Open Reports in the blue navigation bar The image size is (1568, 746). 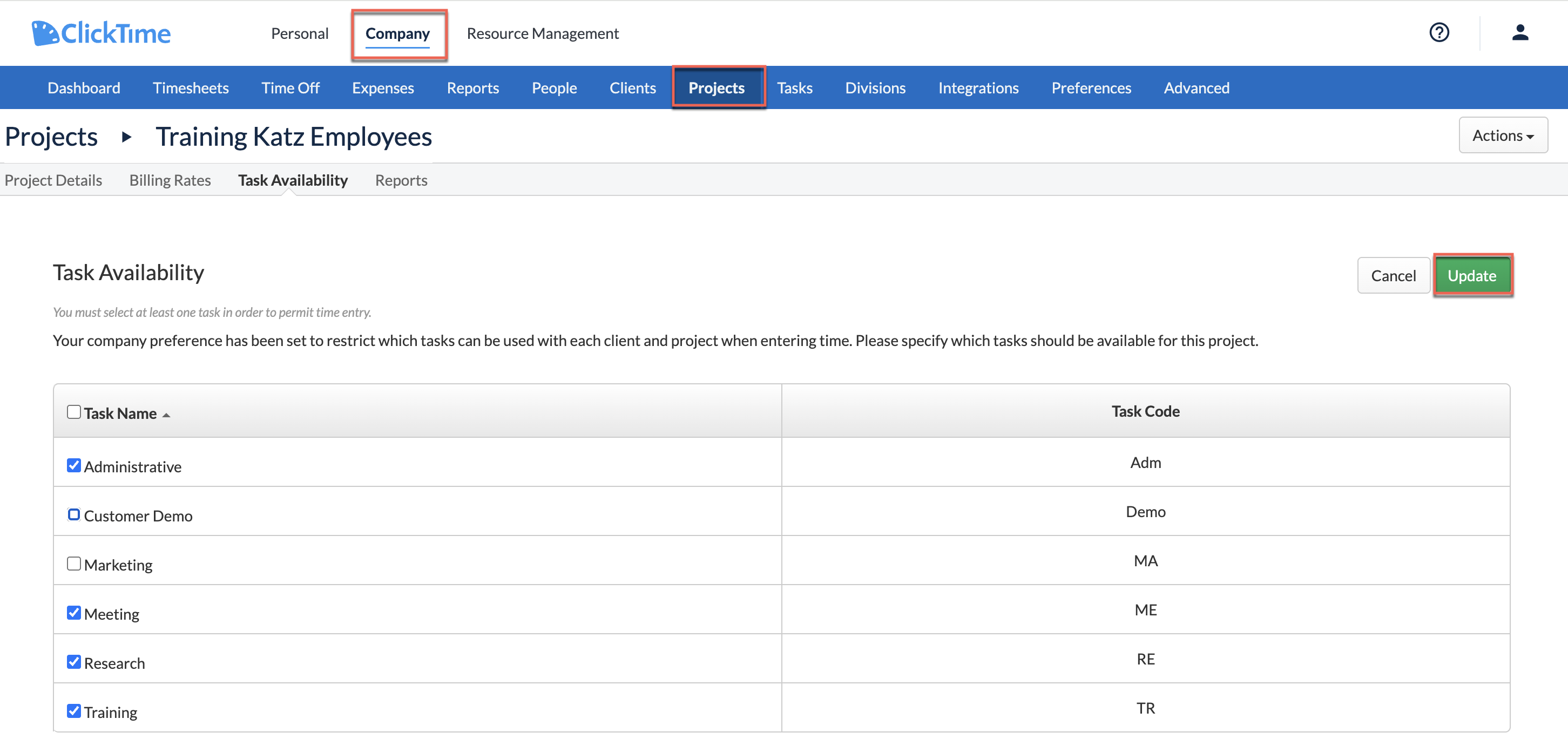(473, 87)
